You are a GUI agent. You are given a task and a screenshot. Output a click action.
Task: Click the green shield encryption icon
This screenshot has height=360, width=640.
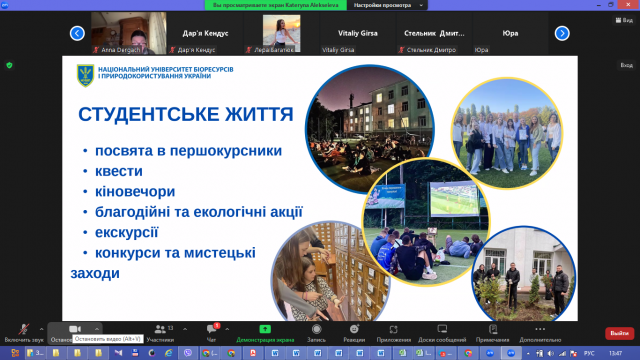tap(9, 65)
